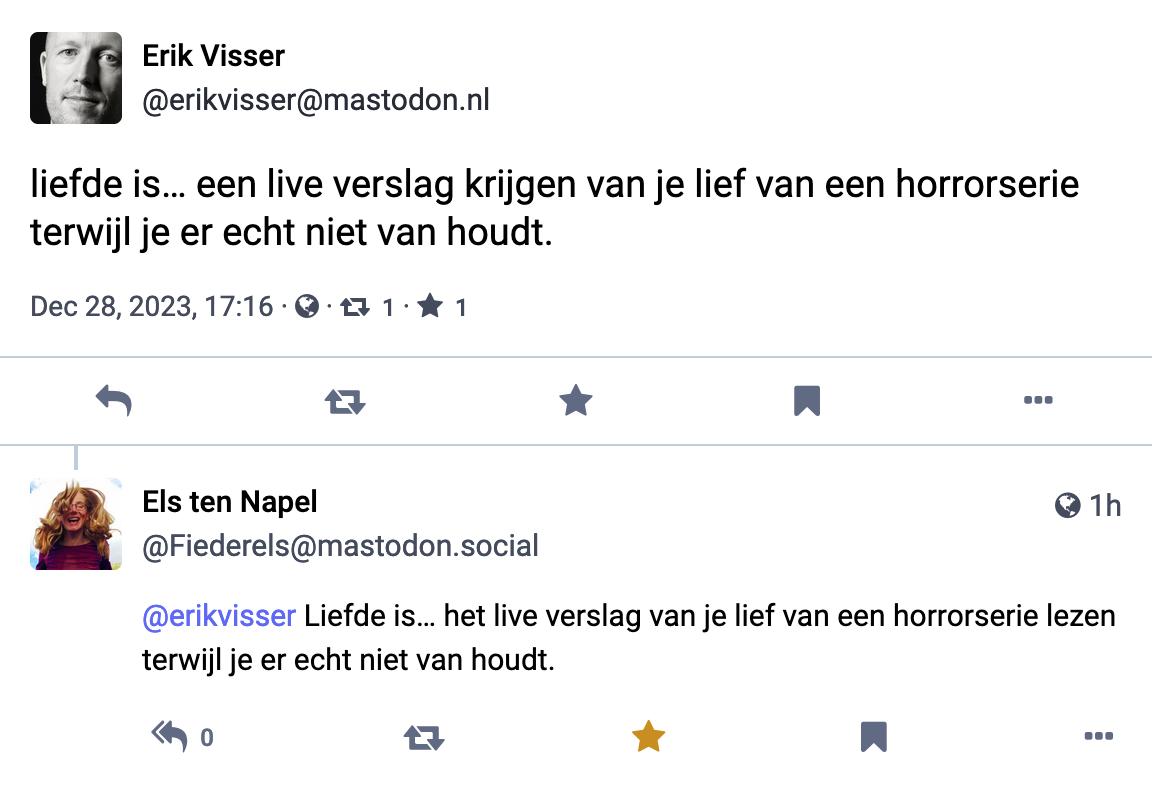Unfavourite Els ten Napel's gold-starred reply
This screenshot has width=1152, height=790.
tap(648, 737)
